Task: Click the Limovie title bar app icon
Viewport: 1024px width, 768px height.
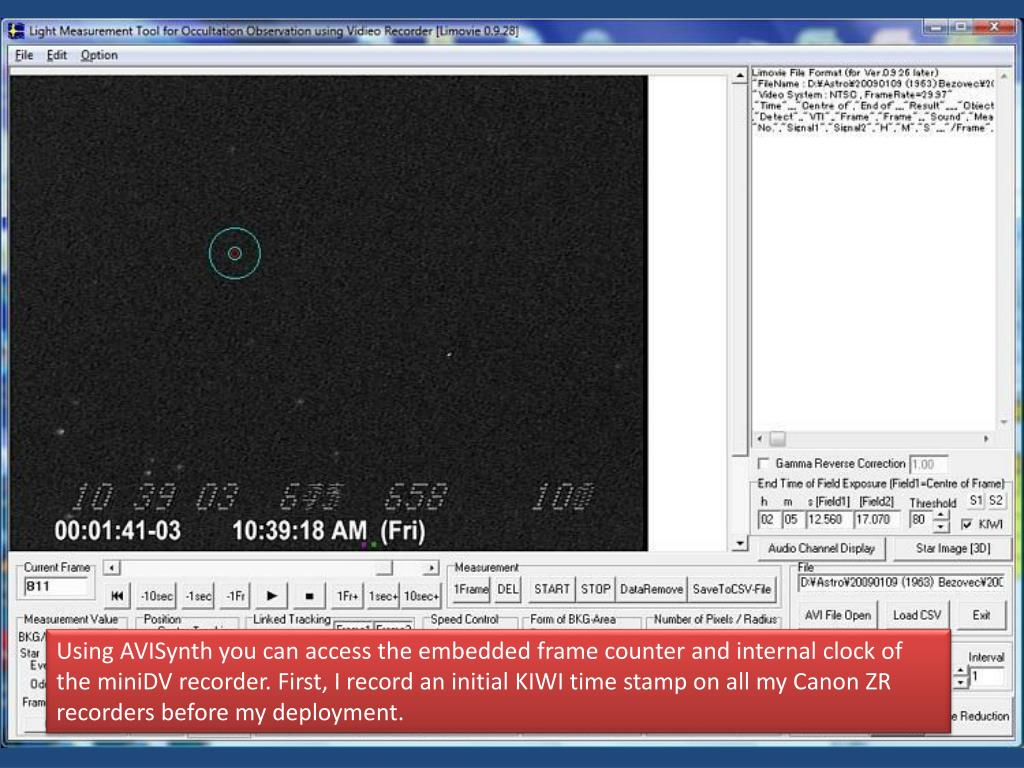Action: [x=16, y=31]
